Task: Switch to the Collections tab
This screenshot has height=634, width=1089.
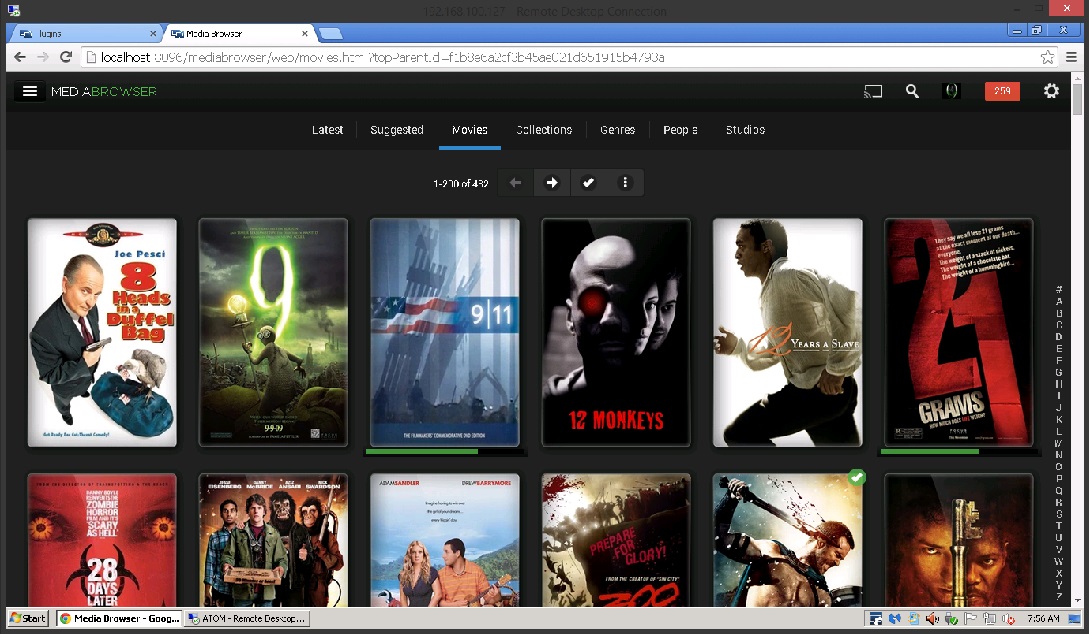Action: pos(544,130)
